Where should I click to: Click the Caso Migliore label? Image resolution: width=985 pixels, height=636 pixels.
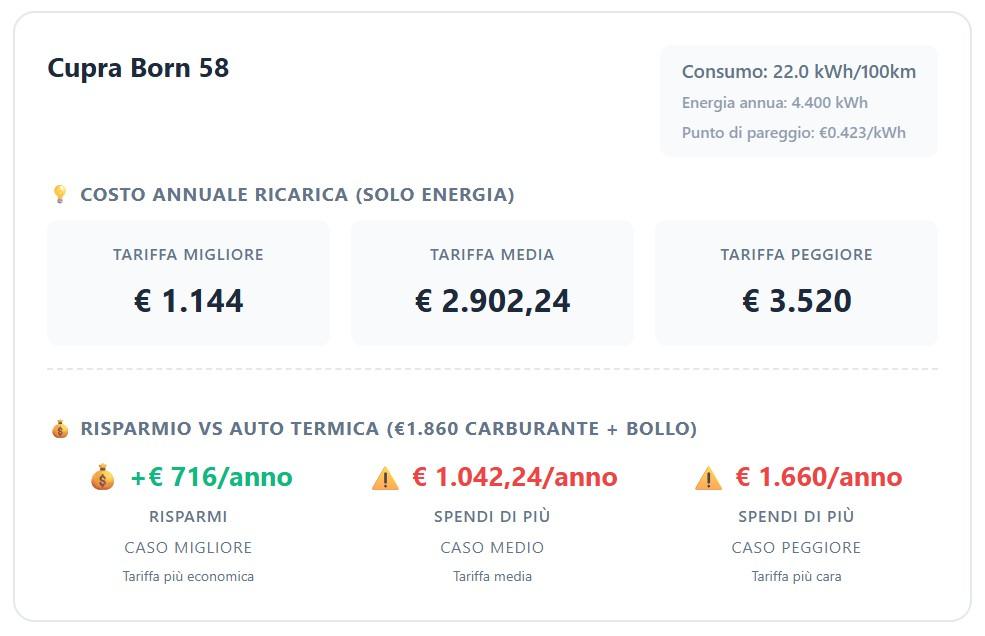click(x=188, y=548)
